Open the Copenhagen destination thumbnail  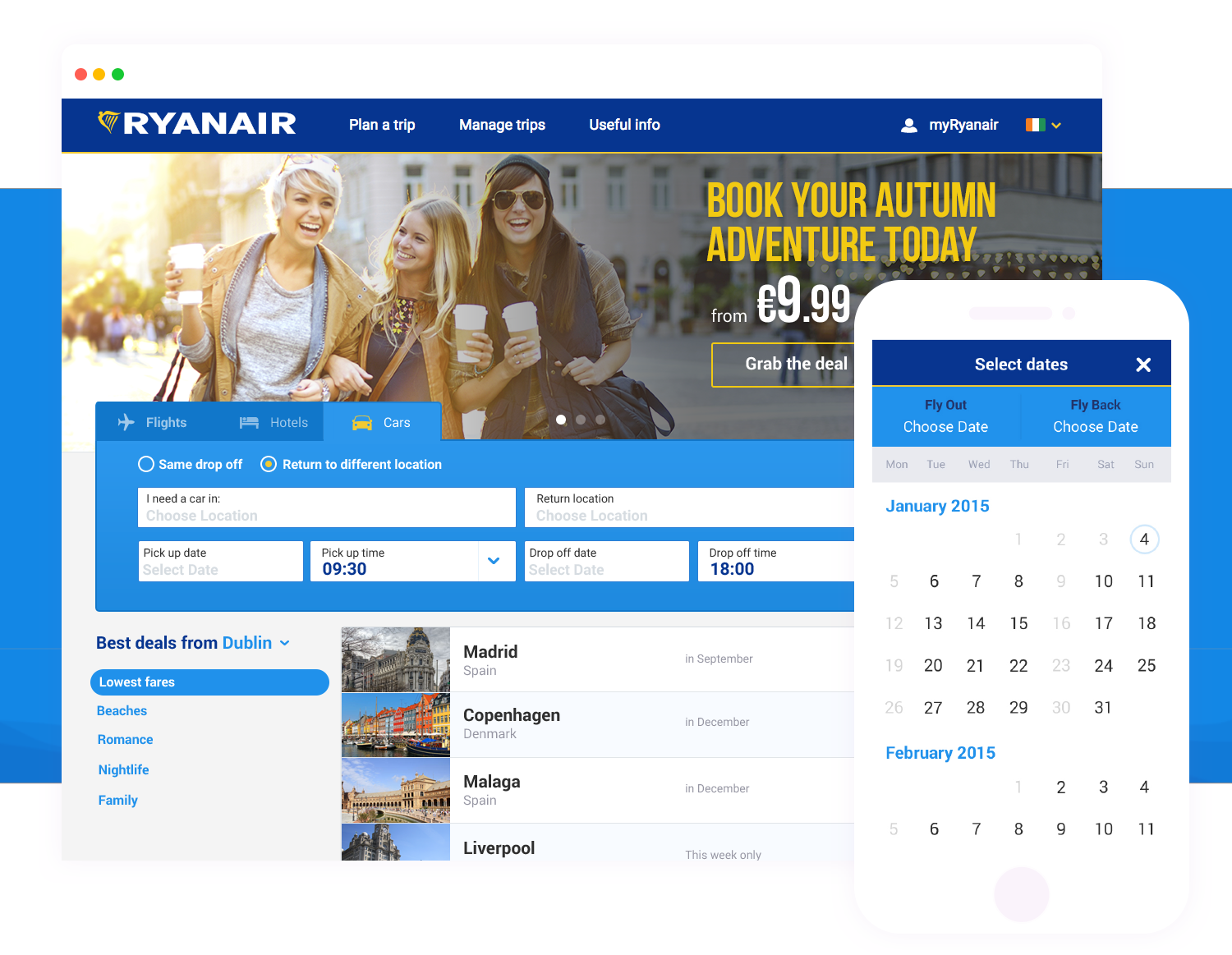point(396,725)
